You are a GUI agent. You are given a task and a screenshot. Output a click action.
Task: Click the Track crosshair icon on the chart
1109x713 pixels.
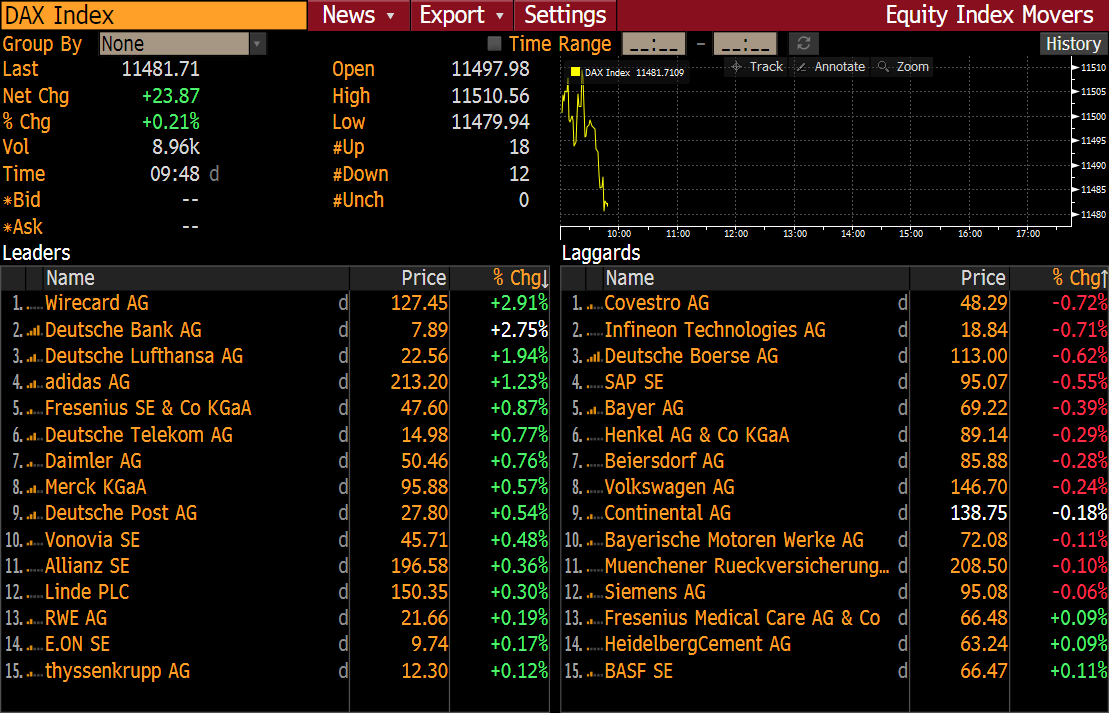(736, 66)
